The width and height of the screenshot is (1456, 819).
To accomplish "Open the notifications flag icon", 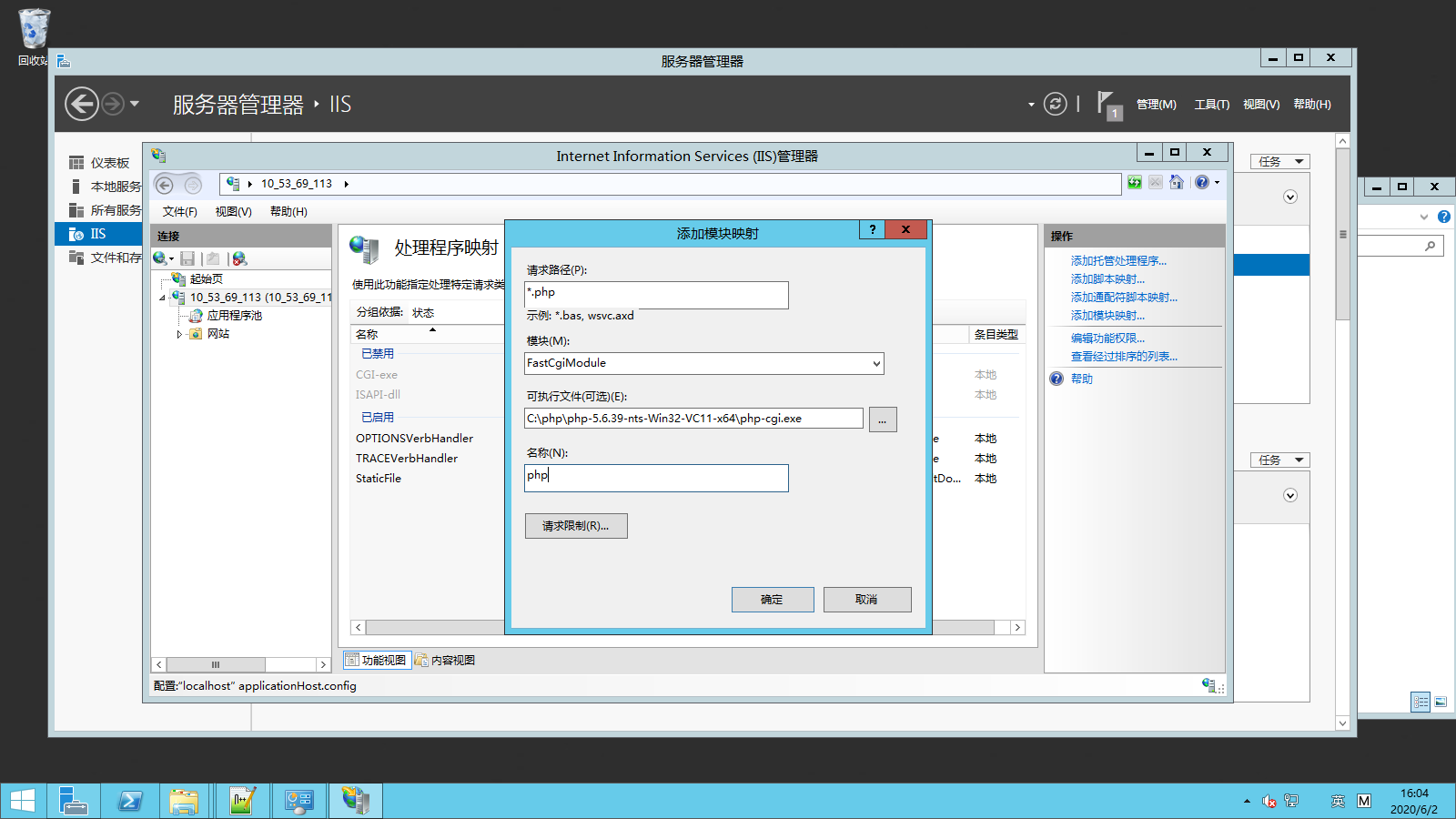I will (1107, 104).
